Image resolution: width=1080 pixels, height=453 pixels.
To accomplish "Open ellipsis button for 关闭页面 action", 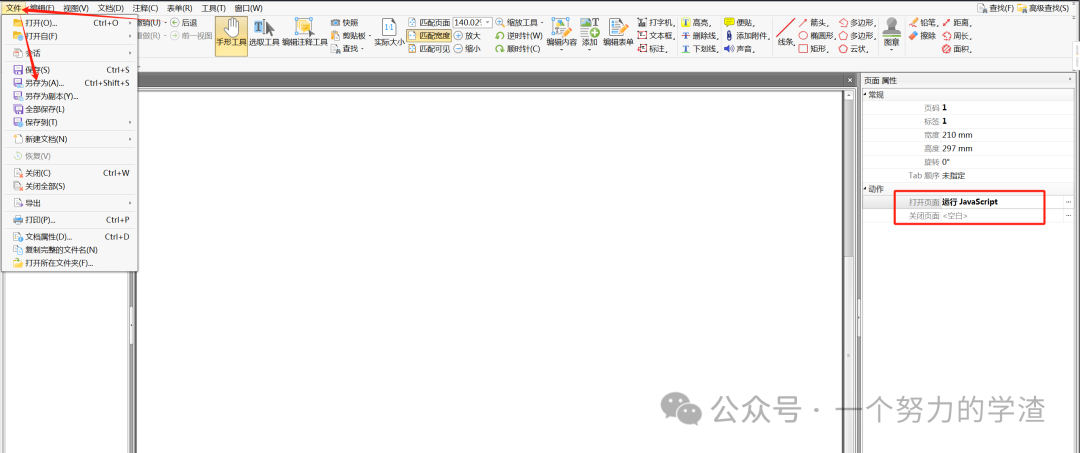I will click(1069, 215).
